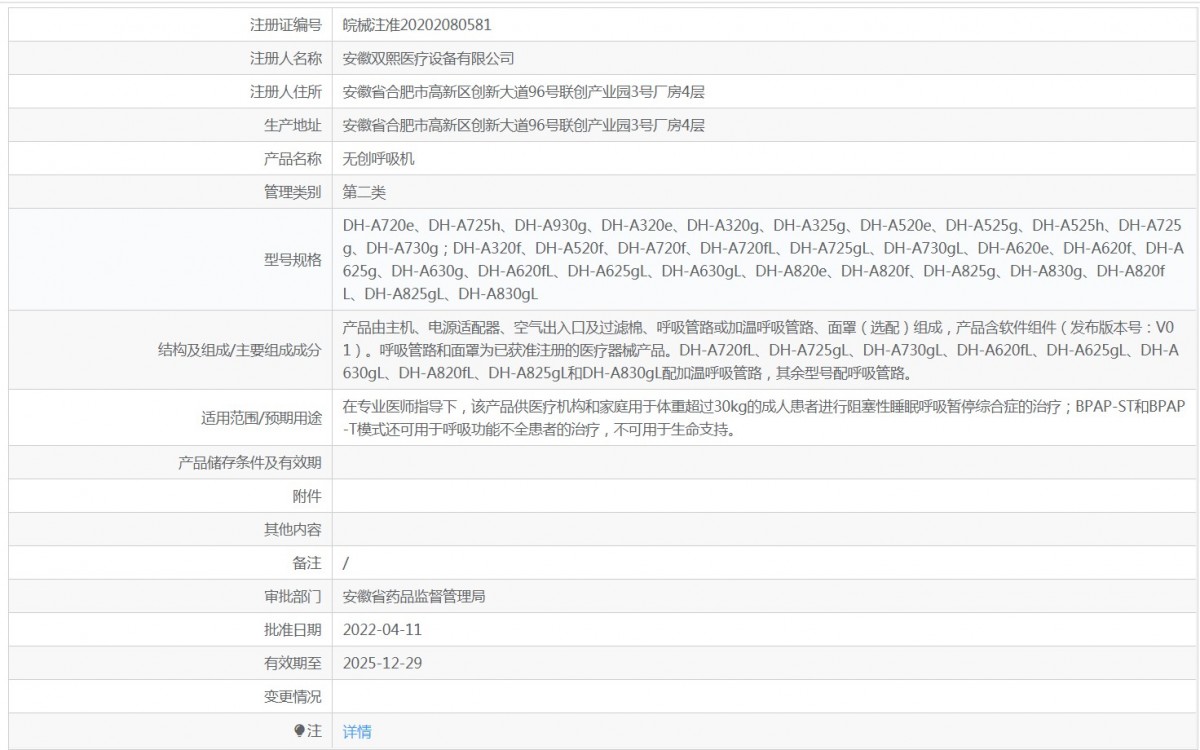Open the 详情 link in the note row

tap(357, 732)
